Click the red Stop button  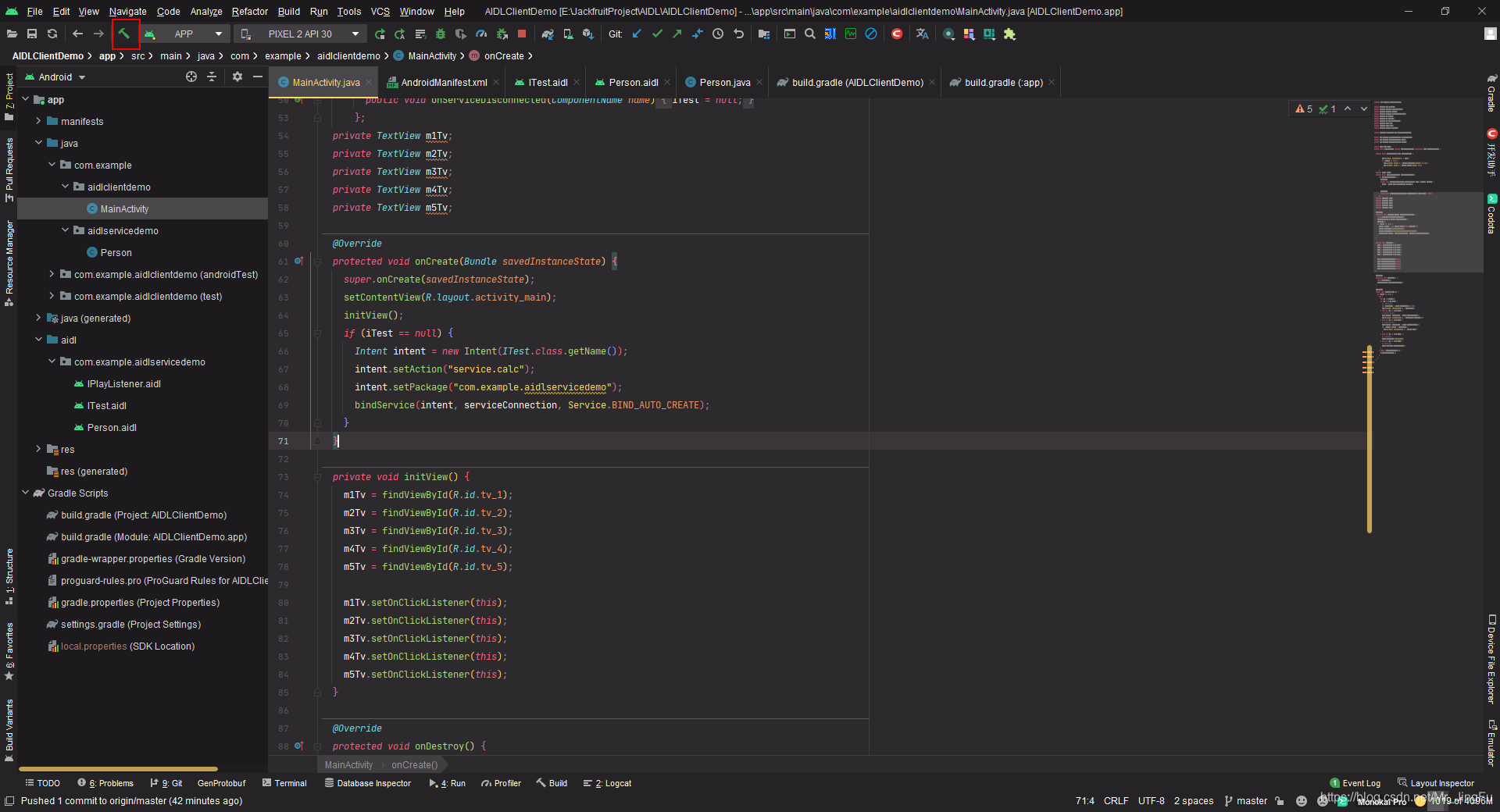click(522, 34)
